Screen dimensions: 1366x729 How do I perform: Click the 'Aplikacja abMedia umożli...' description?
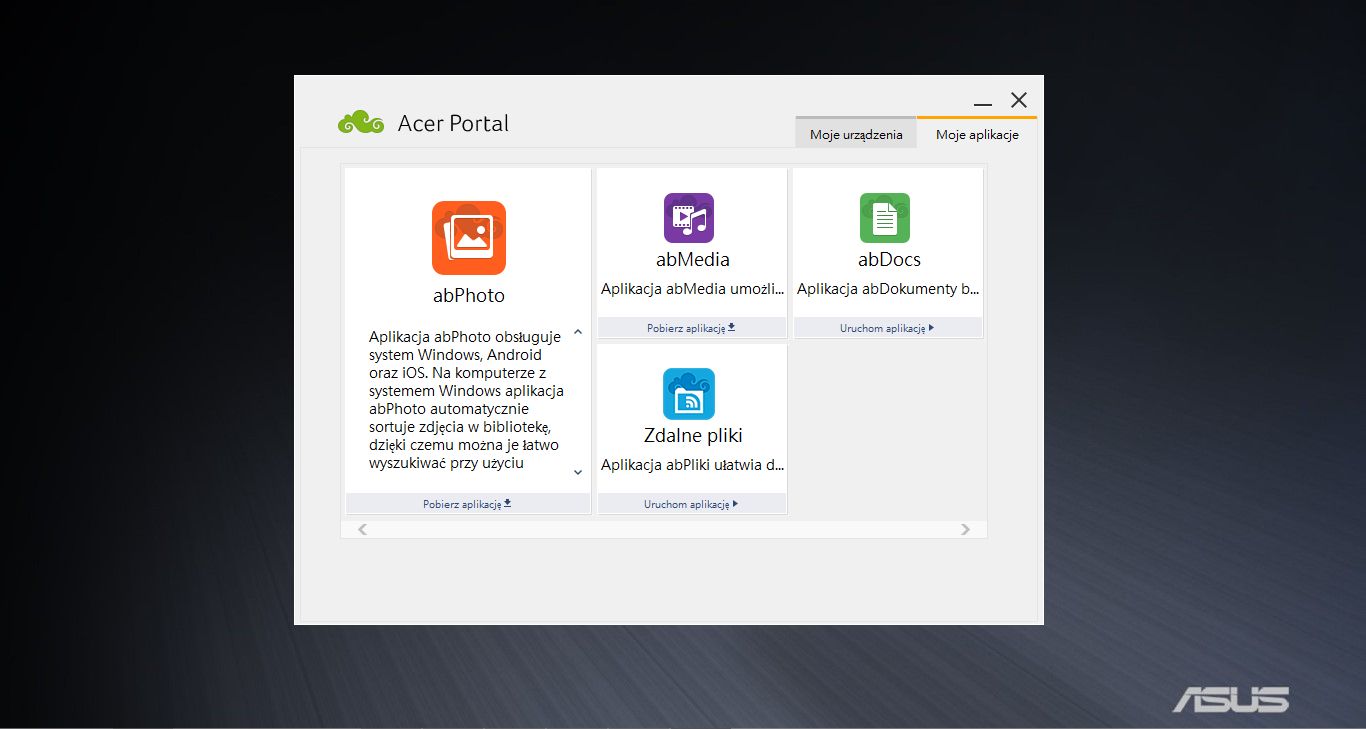pos(692,289)
